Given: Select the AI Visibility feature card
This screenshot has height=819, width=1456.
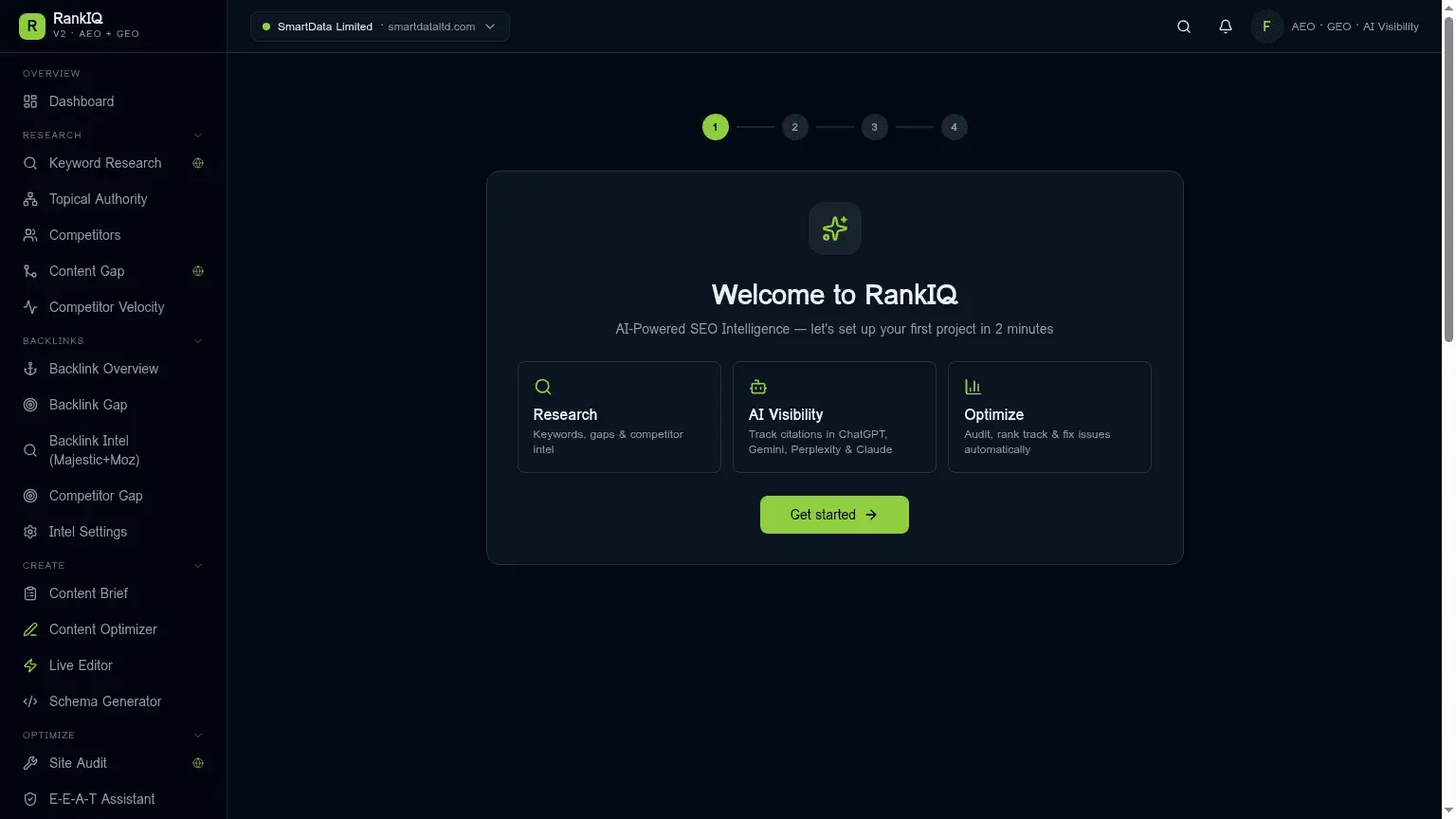Looking at the screenshot, I should (834, 417).
